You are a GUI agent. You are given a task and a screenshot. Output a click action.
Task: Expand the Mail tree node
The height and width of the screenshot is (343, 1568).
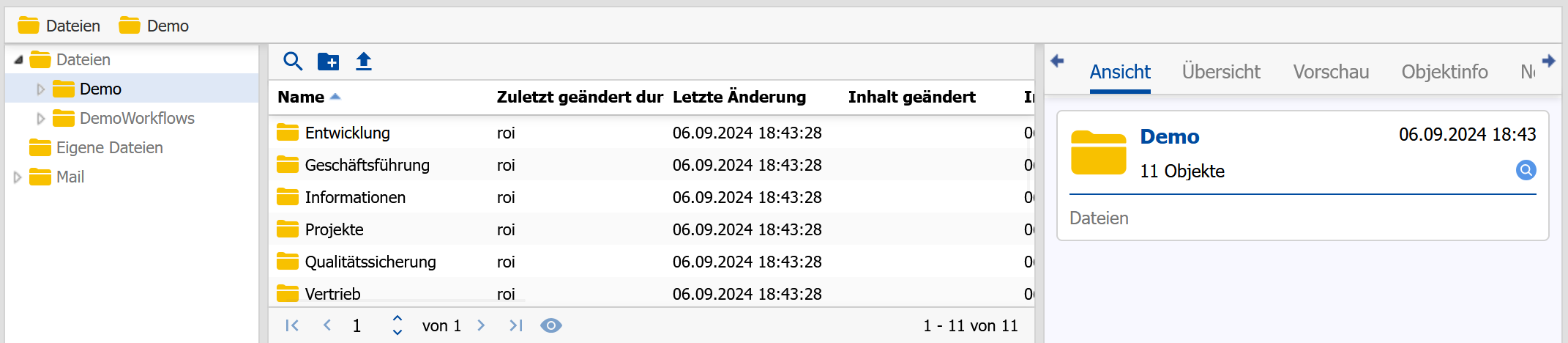pyautogui.click(x=18, y=177)
